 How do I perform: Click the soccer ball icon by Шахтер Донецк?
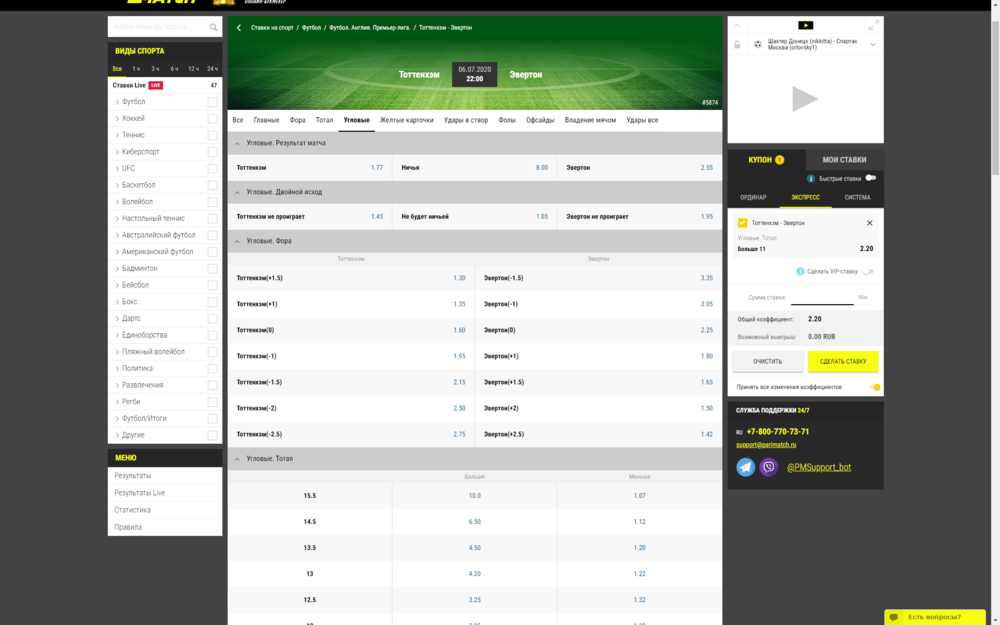click(x=758, y=45)
